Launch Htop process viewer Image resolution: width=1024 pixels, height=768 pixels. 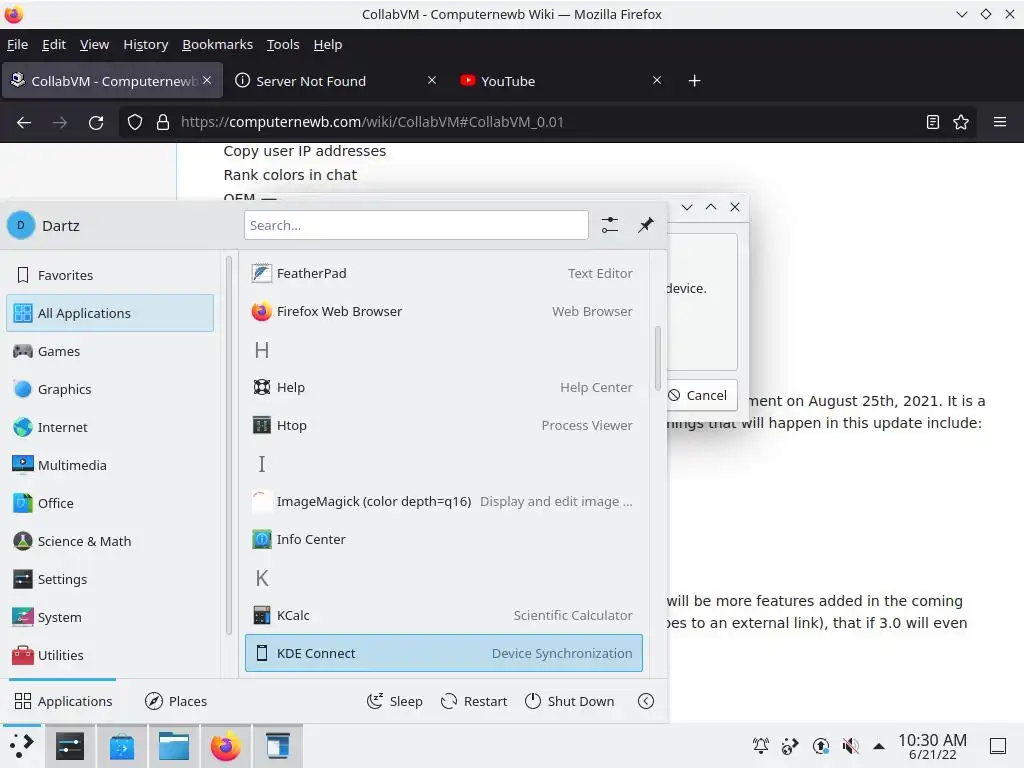coord(443,425)
